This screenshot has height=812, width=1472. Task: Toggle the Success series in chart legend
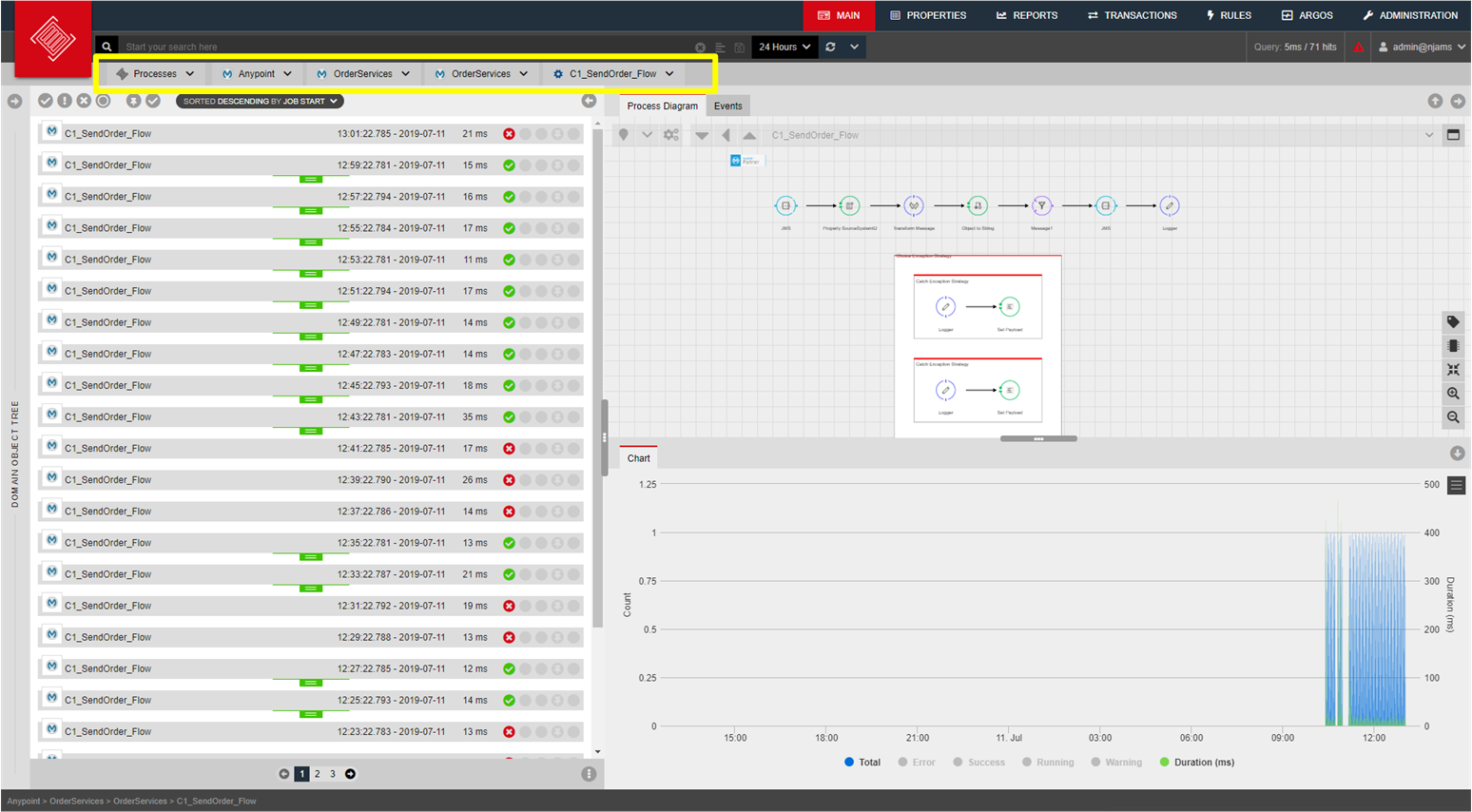[979, 763]
